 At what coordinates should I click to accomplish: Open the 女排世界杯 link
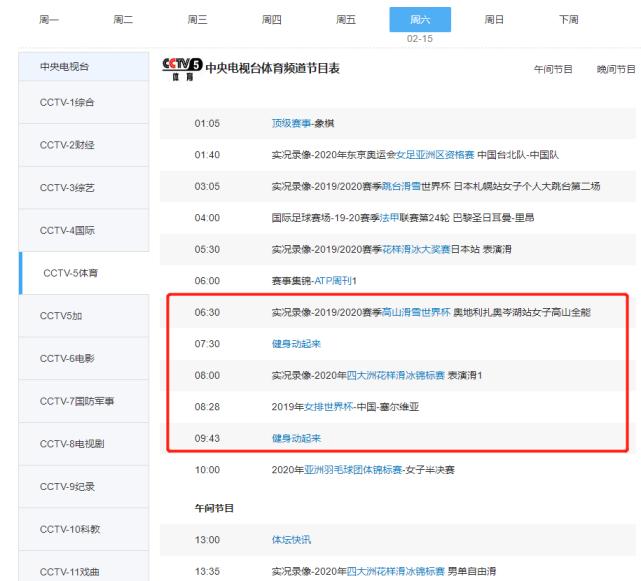click(329, 407)
